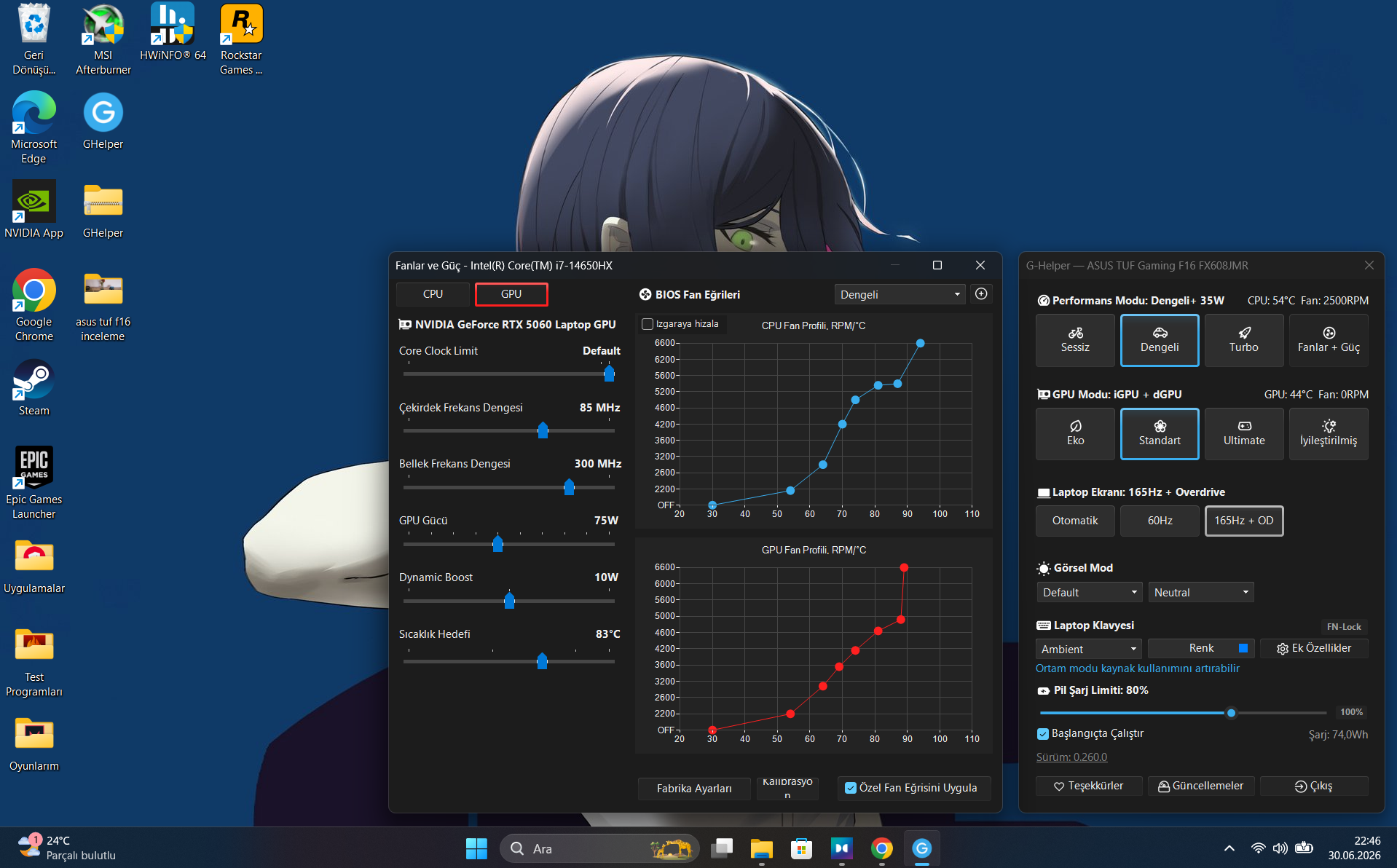Image resolution: width=1397 pixels, height=868 pixels.
Task: Open the Dengeli fan profile dropdown
Action: click(900, 294)
